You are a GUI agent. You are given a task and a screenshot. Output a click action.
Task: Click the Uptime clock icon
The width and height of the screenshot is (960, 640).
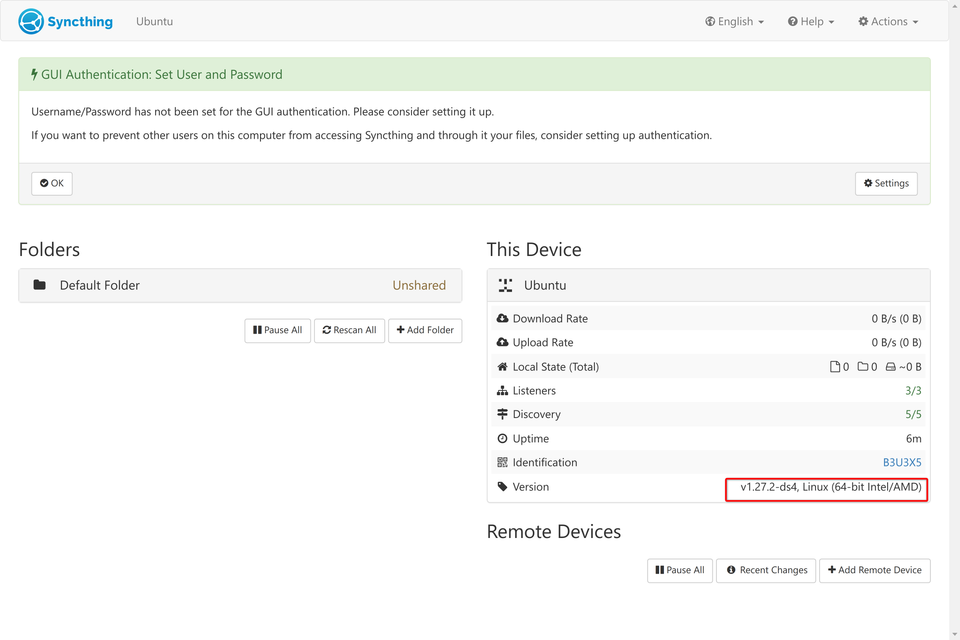[x=502, y=439]
